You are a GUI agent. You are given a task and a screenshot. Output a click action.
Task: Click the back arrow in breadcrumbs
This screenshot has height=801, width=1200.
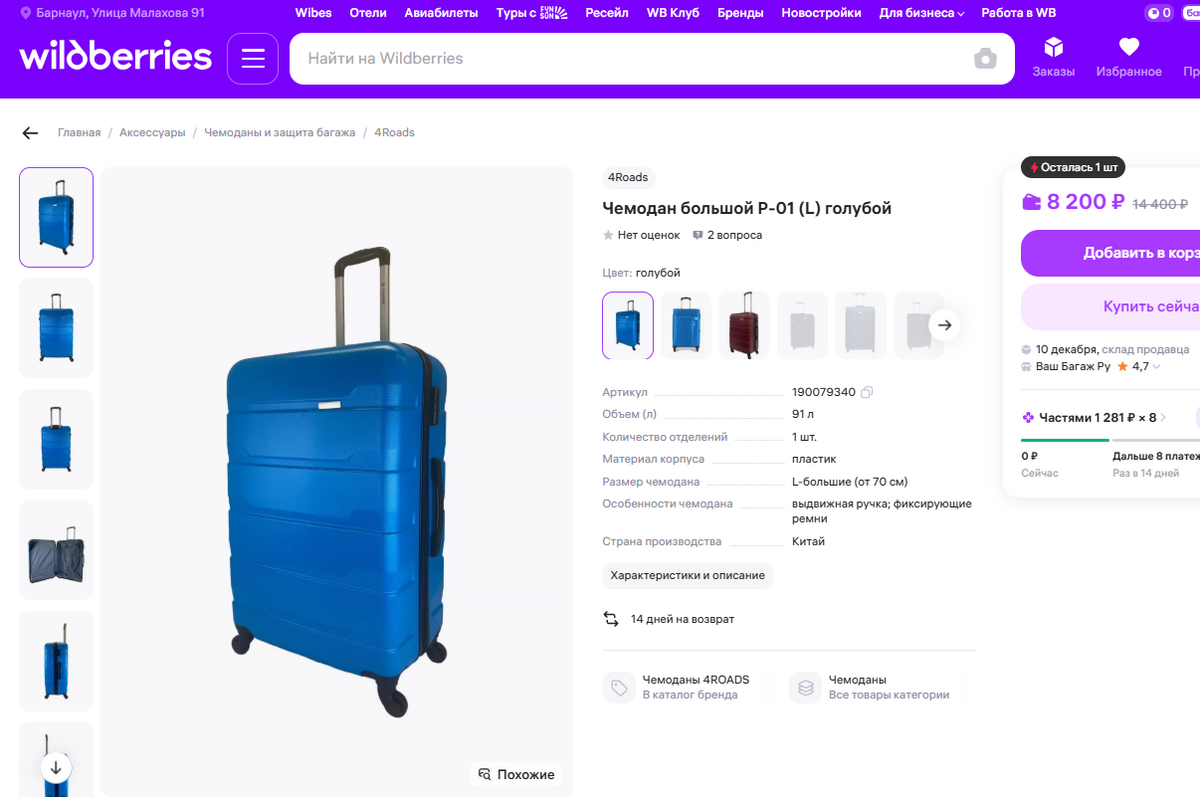(30, 133)
